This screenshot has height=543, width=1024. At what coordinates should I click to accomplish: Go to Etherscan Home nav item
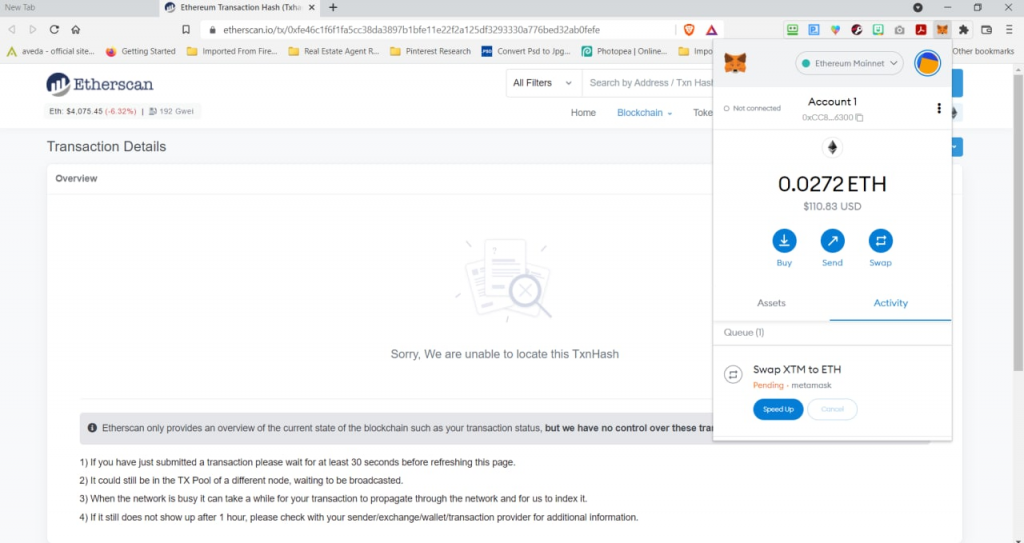pos(583,112)
